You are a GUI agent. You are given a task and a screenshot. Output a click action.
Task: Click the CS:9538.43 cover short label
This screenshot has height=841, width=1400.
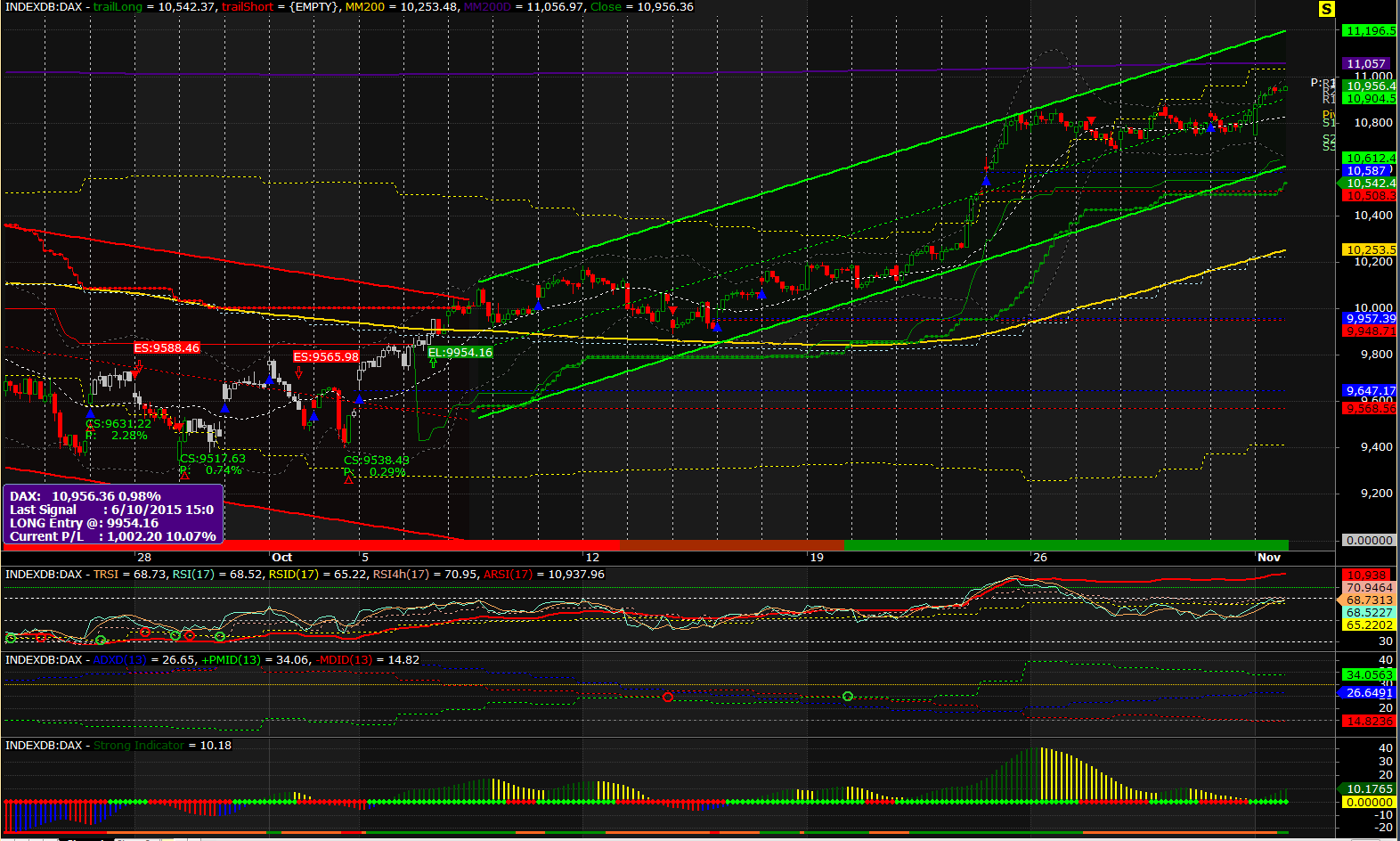377,461
